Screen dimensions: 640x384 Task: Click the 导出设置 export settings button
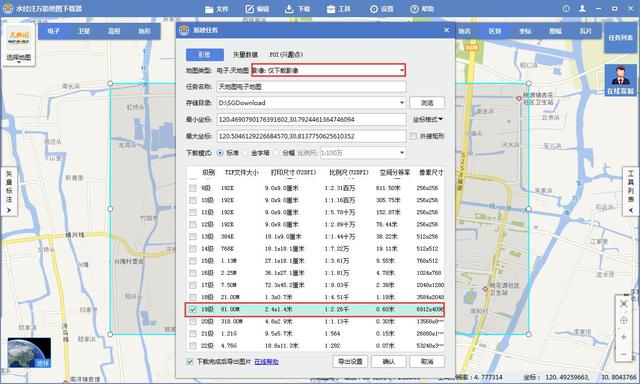coord(350,362)
